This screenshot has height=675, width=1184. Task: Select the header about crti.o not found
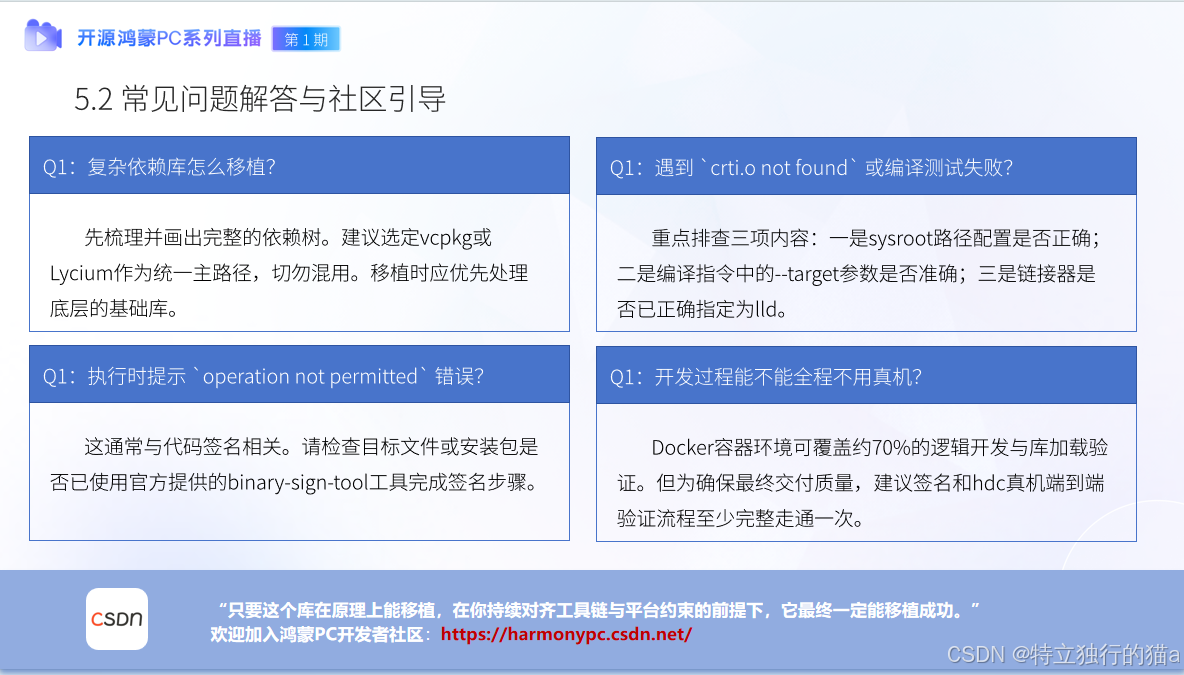(866, 166)
